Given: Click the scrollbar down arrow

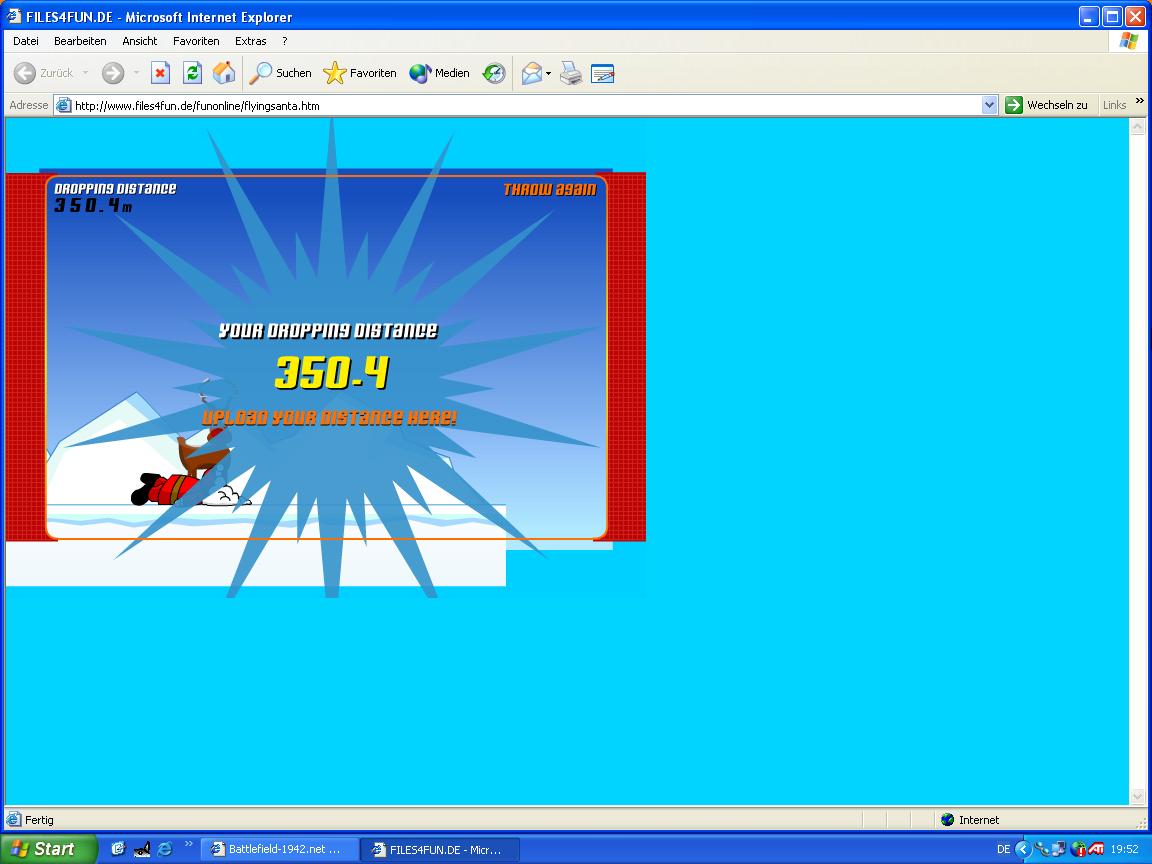Looking at the screenshot, I should [x=1137, y=796].
